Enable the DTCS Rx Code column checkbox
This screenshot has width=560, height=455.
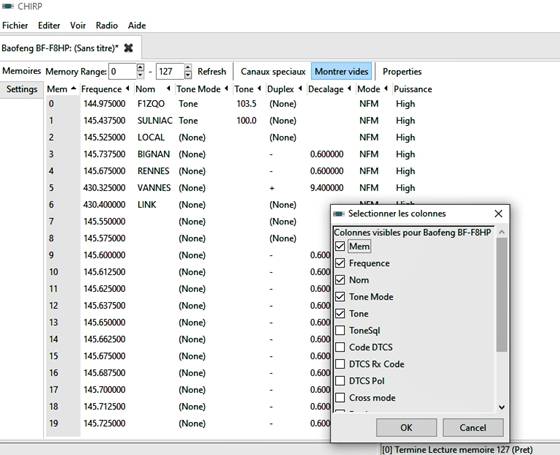340,364
